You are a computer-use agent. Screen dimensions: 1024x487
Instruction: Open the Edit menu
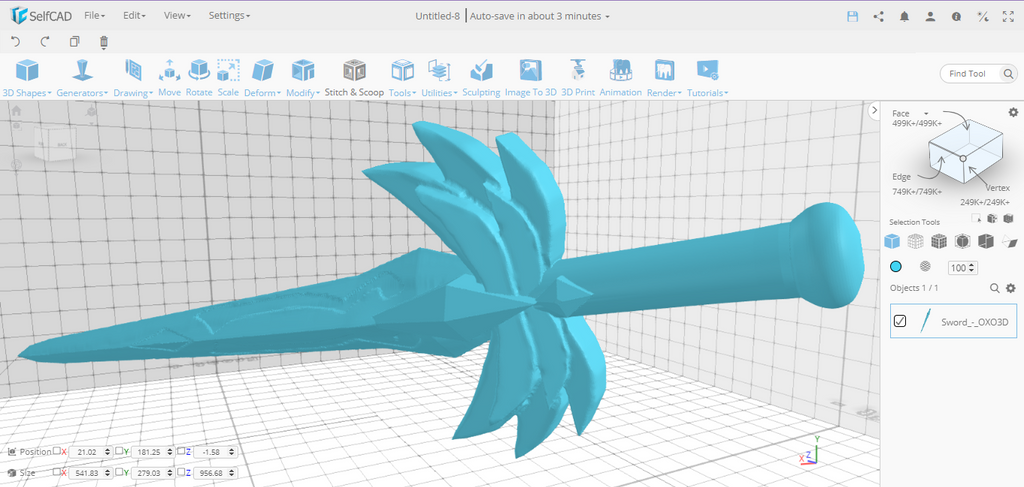tap(135, 16)
